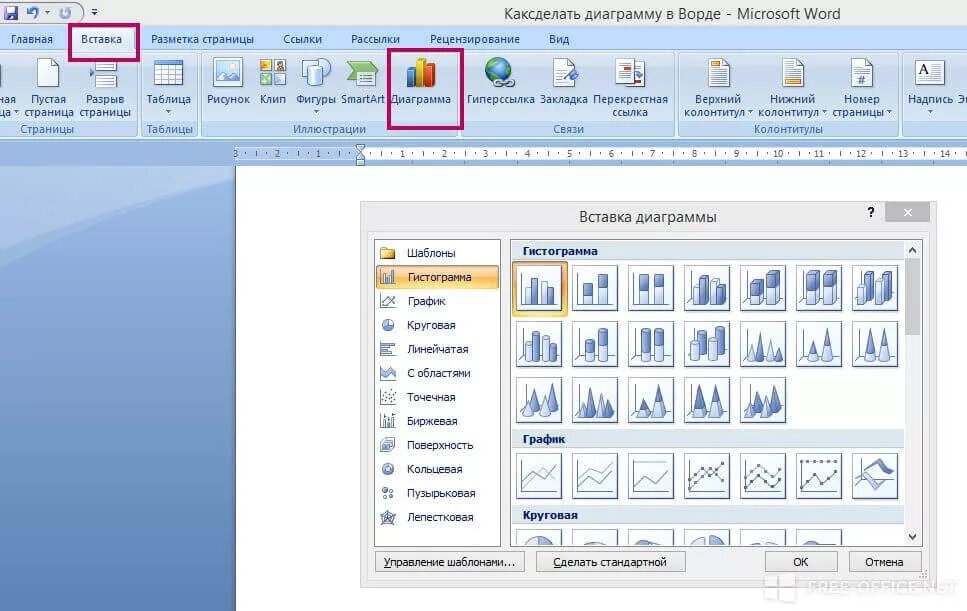Click the indent marker on the ruler
The width and height of the screenshot is (967, 611).
pyautogui.click(x=360, y=154)
